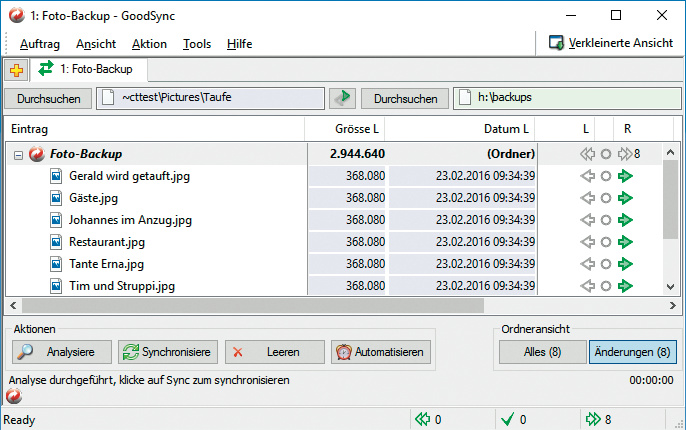Set Gerald wird getauft.jpg to copy right

tap(625, 176)
